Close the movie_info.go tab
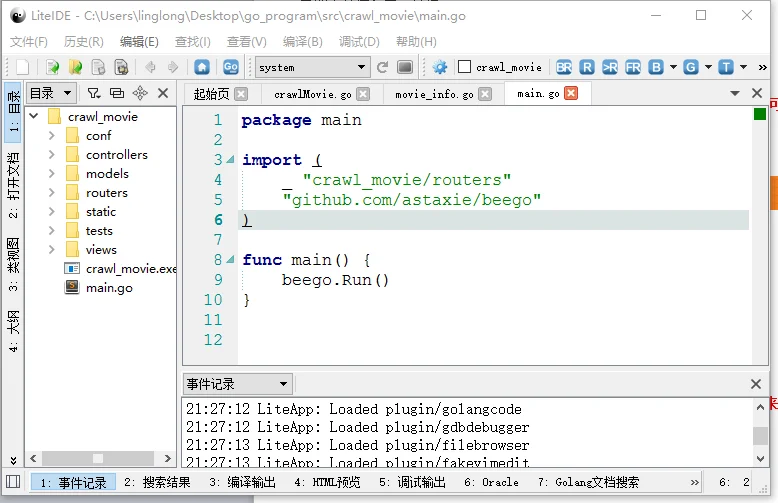 [485, 94]
